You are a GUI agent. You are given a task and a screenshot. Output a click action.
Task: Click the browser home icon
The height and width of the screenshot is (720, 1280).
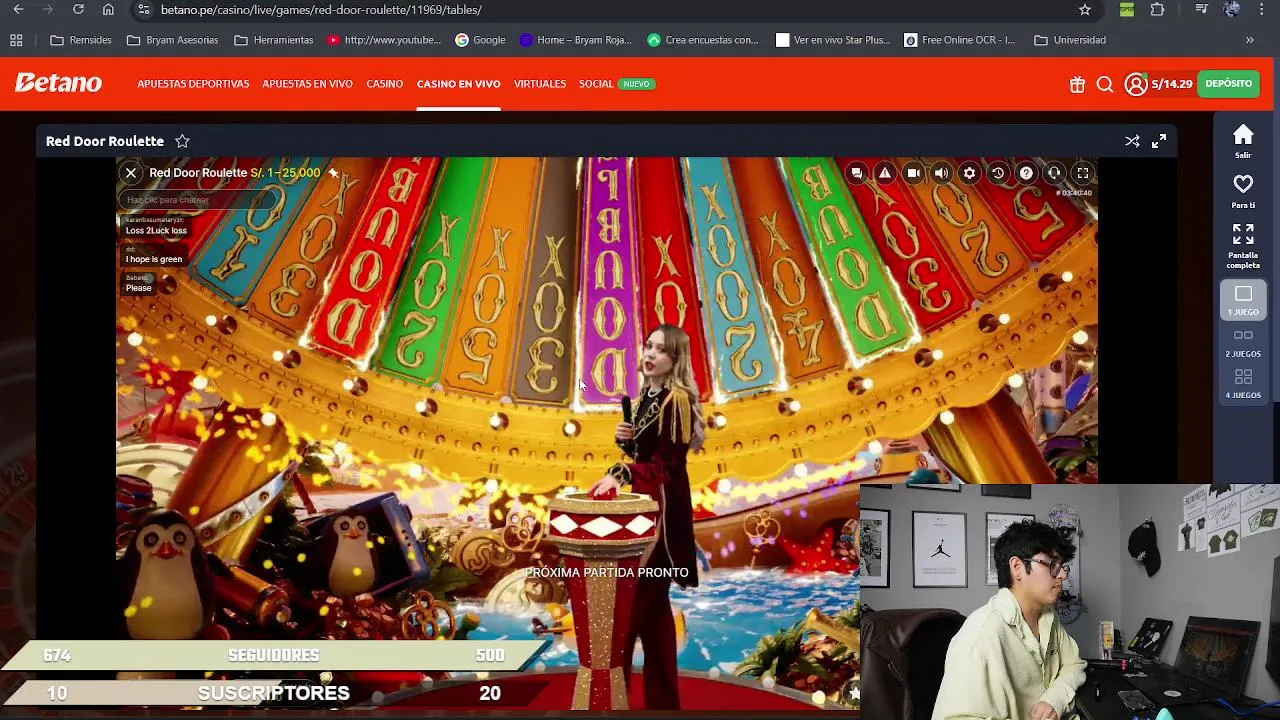pos(108,10)
